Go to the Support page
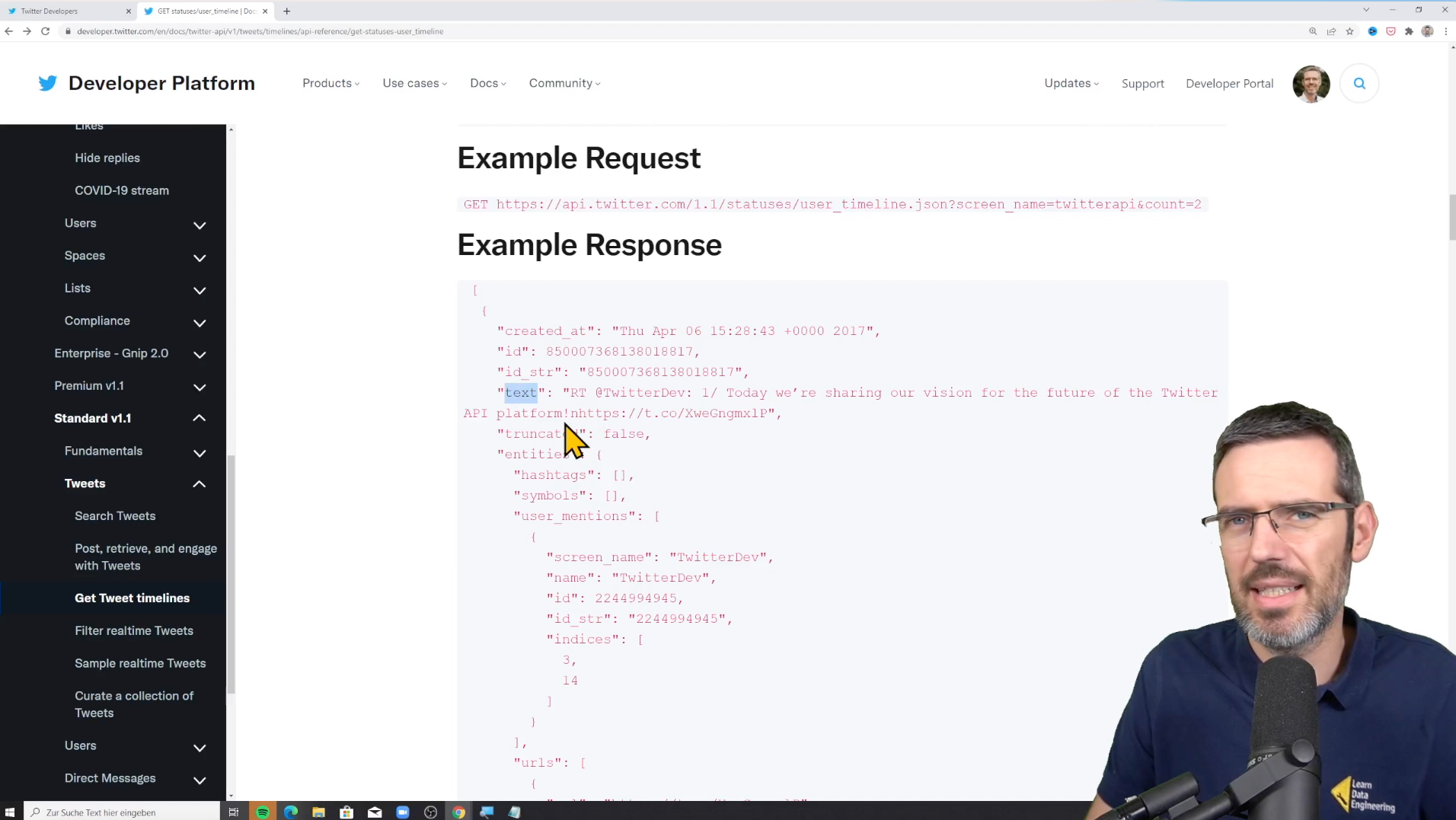 pyautogui.click(x=1142, y=84)
